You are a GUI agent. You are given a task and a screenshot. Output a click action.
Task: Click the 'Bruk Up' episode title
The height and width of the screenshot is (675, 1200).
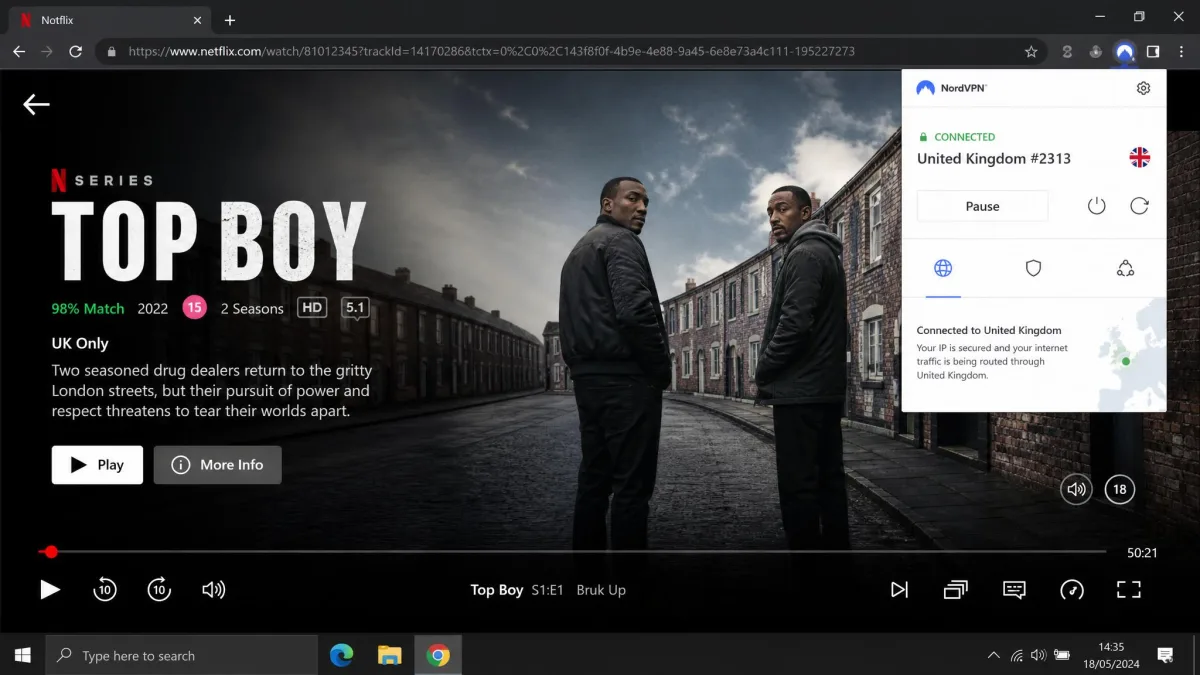[x=601, y=590]
